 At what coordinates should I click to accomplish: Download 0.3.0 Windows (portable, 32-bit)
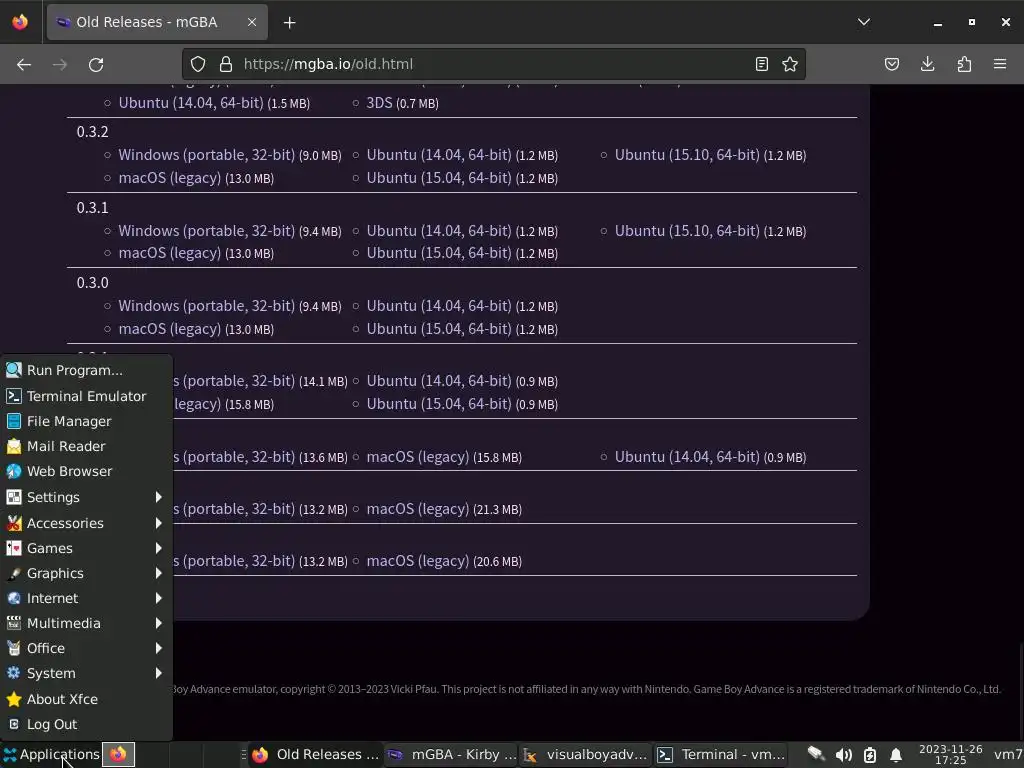point(206,306)
